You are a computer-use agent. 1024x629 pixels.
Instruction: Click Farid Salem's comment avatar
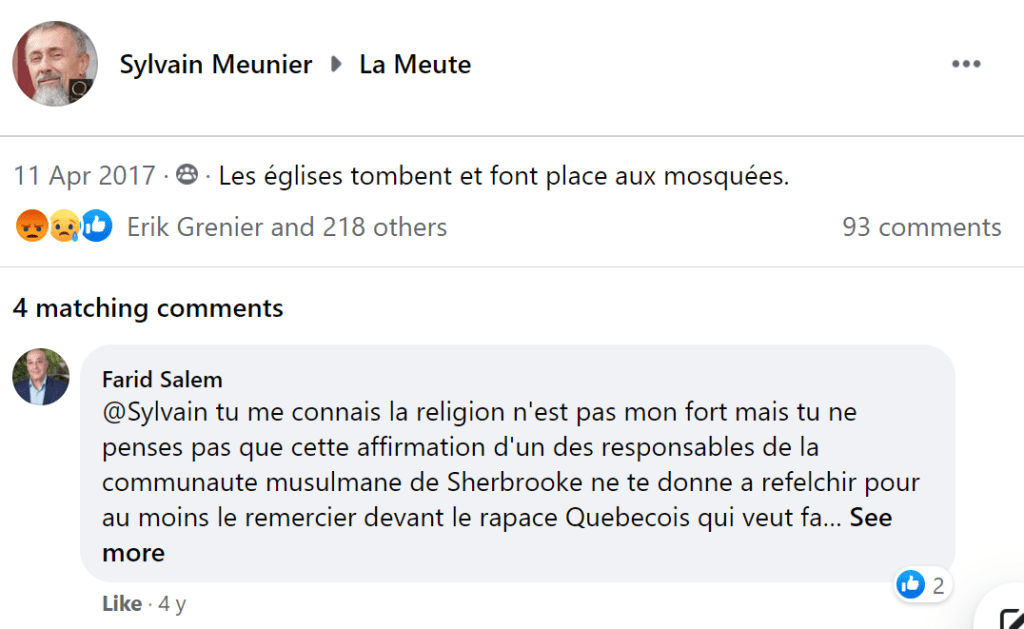(x=41, y=377)
